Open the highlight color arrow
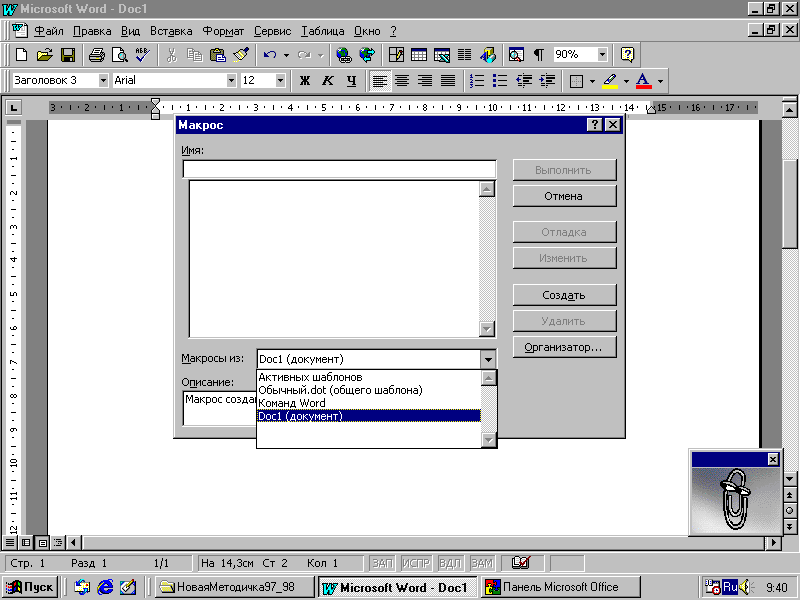The image size is (800, 600). 626,81
